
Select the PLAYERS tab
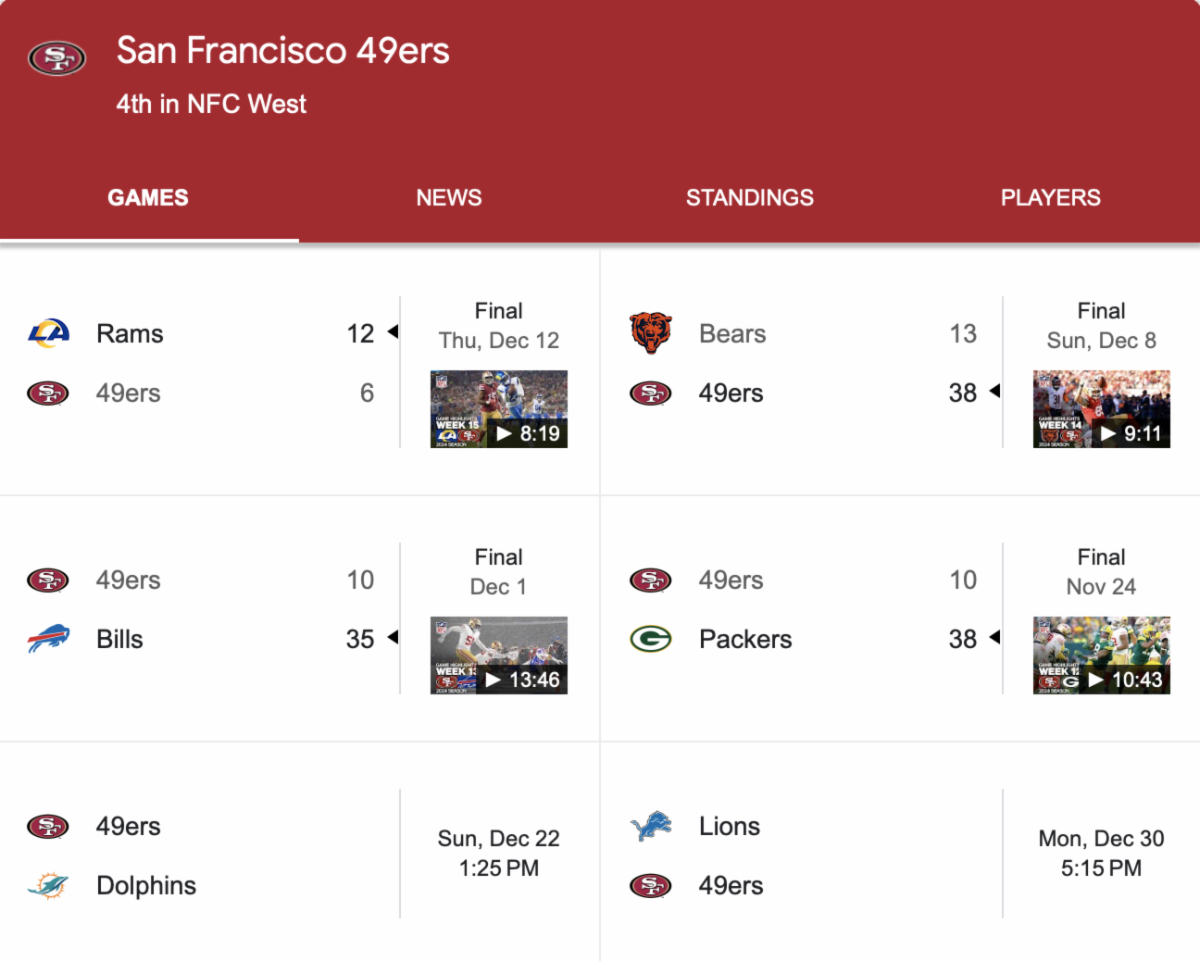click(1050, 197)
